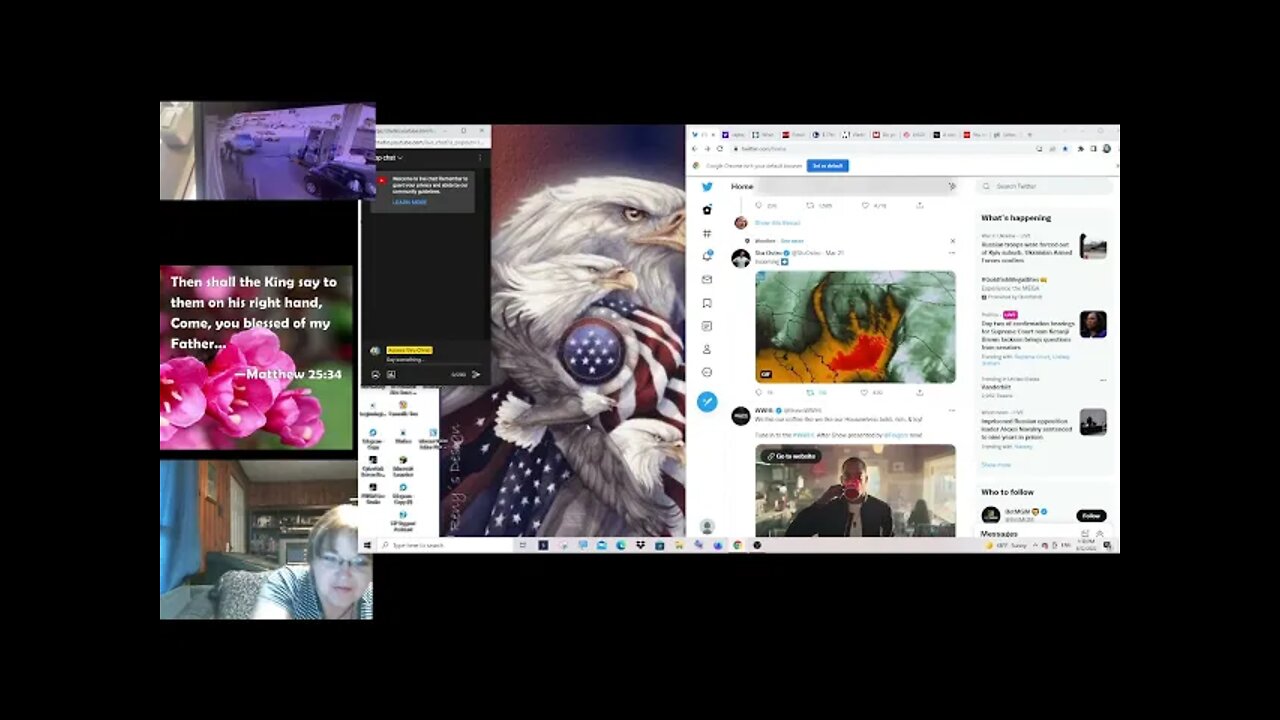This screenshot has height=720, width=1280.
Task: Open the Lists icon in Twitter sidebar
Action: [707, 326]
